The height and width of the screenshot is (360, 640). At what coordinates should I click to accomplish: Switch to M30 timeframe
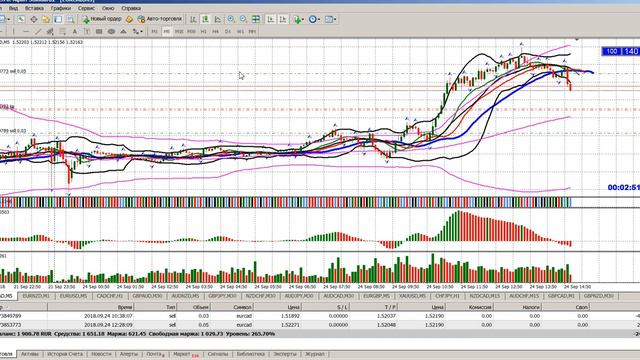coord(191,31)
